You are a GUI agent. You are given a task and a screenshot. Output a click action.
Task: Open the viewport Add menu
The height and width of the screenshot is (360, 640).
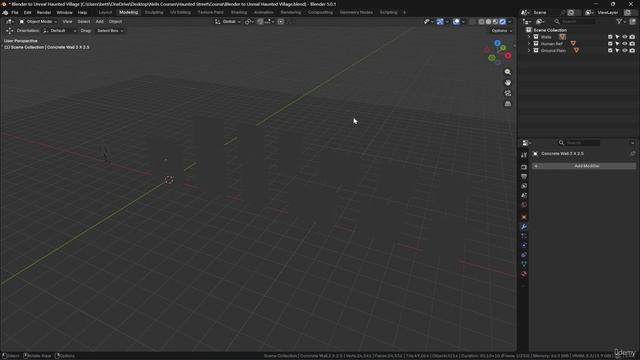[x=100, y=22]
